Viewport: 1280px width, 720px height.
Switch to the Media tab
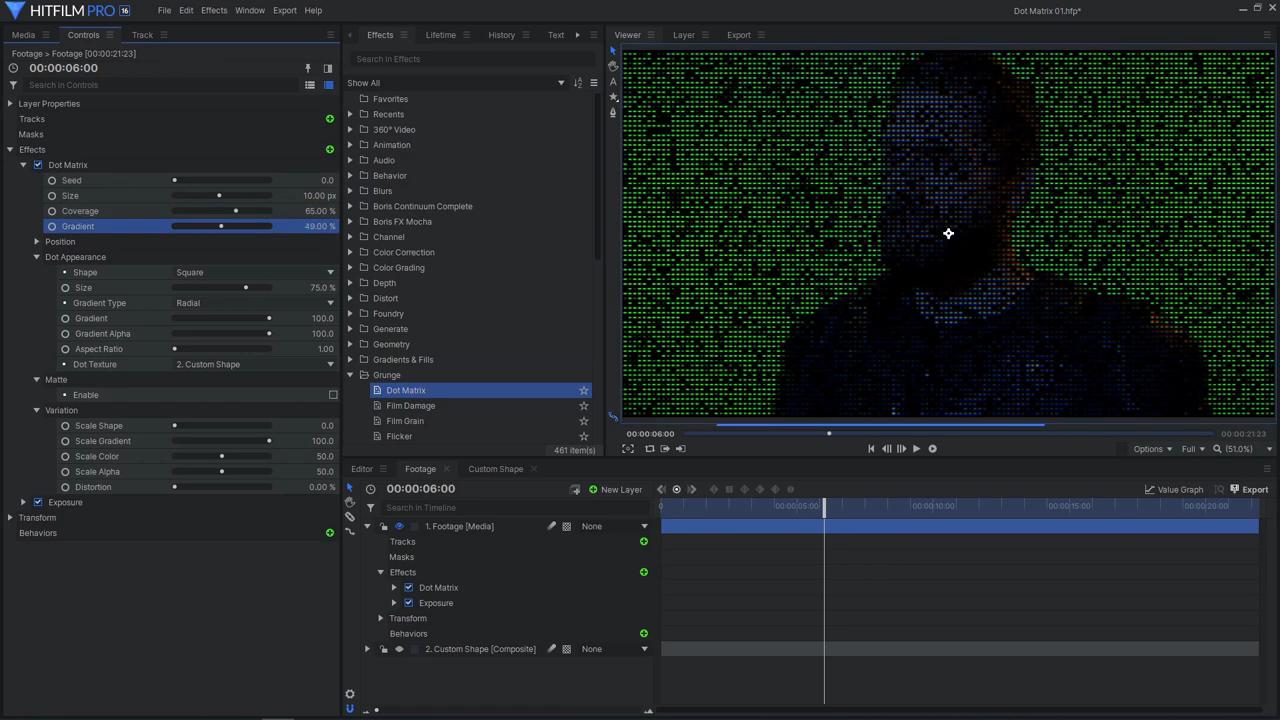23,35
